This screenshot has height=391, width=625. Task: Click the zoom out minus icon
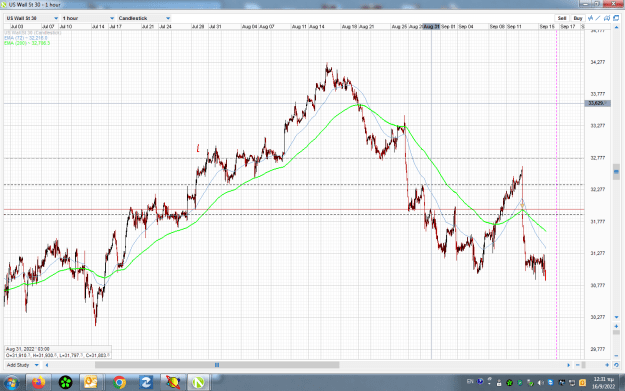pos(578,365)
